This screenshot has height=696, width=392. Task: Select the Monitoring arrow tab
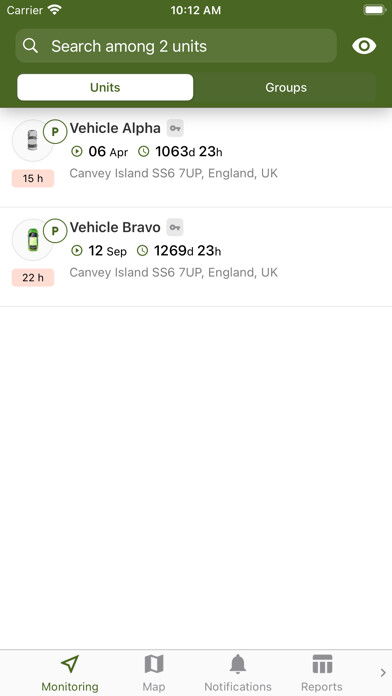(x=70, y=672)
